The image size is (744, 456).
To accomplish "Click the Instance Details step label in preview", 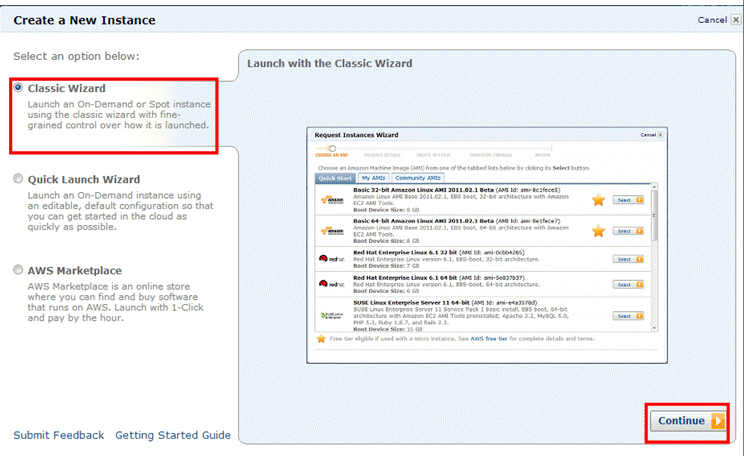I will pyautogui.click(x=382, y=155).
